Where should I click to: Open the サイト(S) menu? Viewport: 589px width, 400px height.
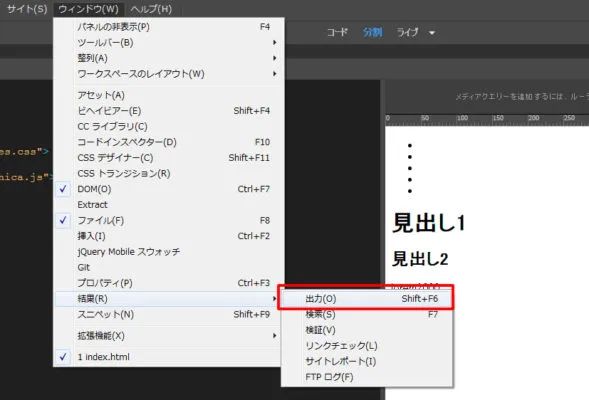27,9
